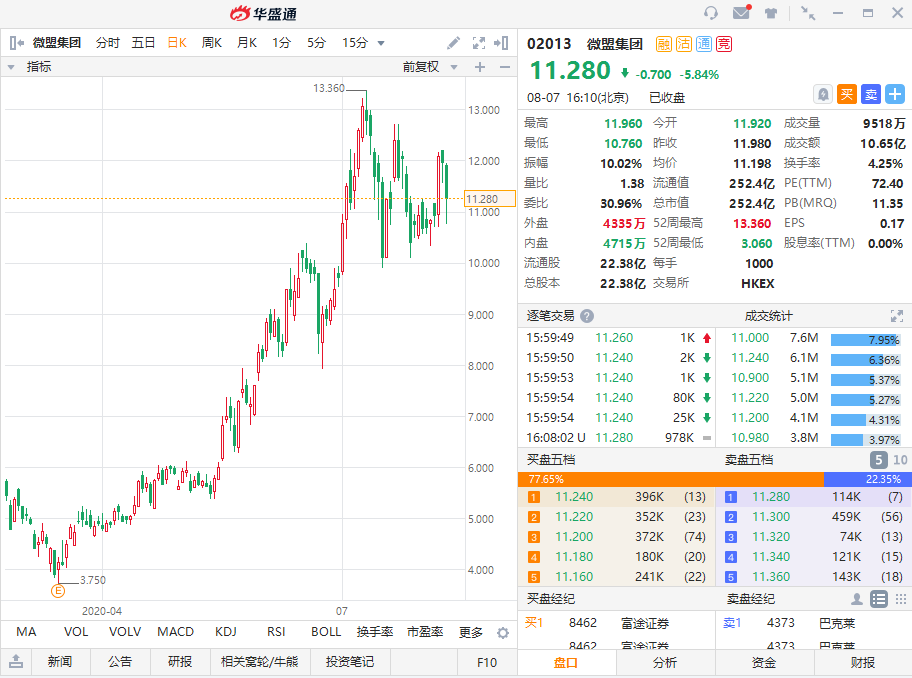Select 5分 chart
Screen dimensions: 912x678
pos(316,43)
